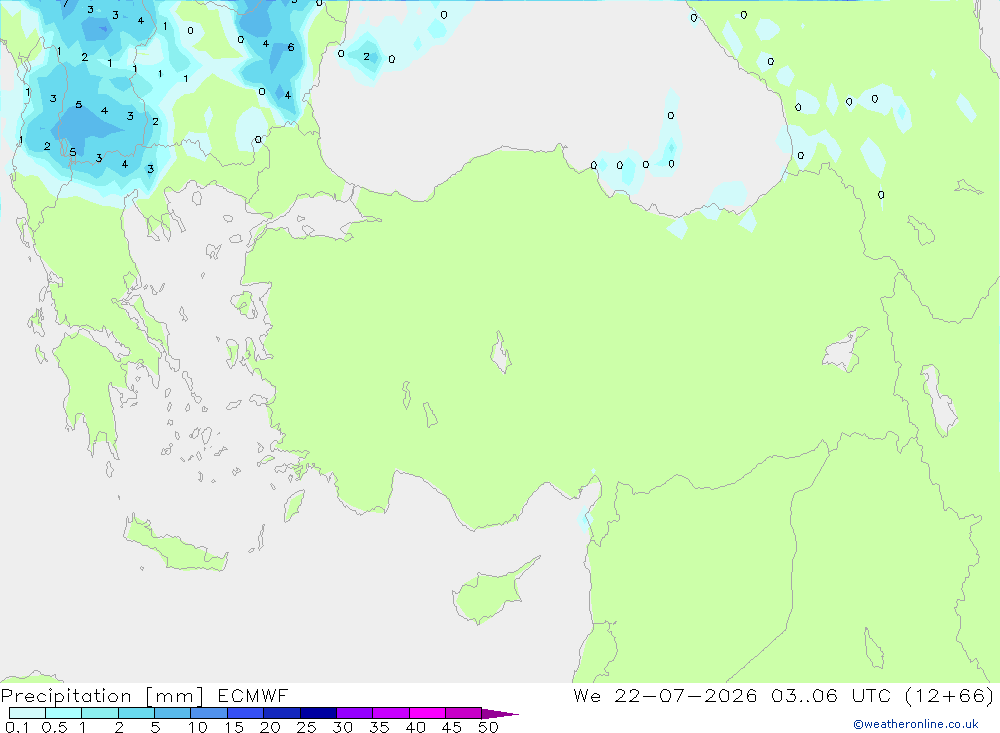The width and height of the screenshot is (1000, 733).
Task: Click the '20' legend scale label
Action: coord(270,727)
